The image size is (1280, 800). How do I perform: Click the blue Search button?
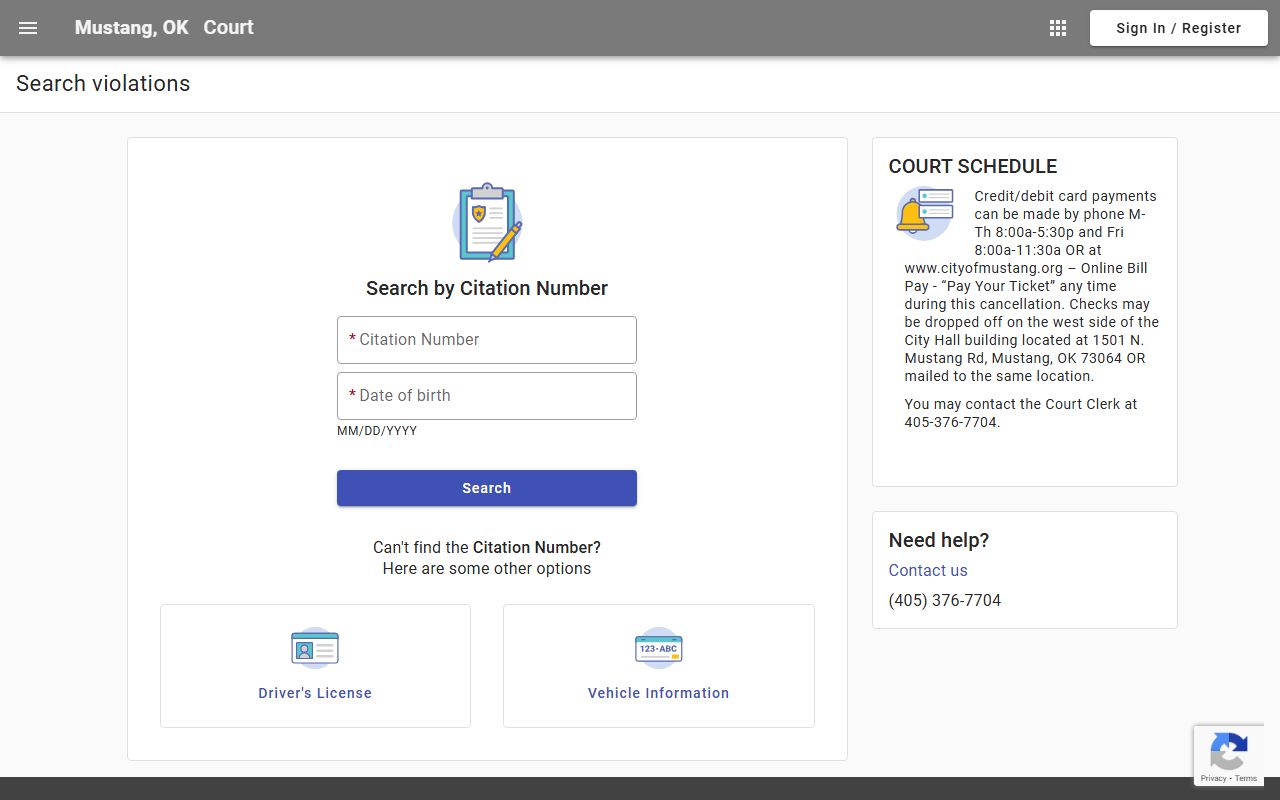click(487, 488)
